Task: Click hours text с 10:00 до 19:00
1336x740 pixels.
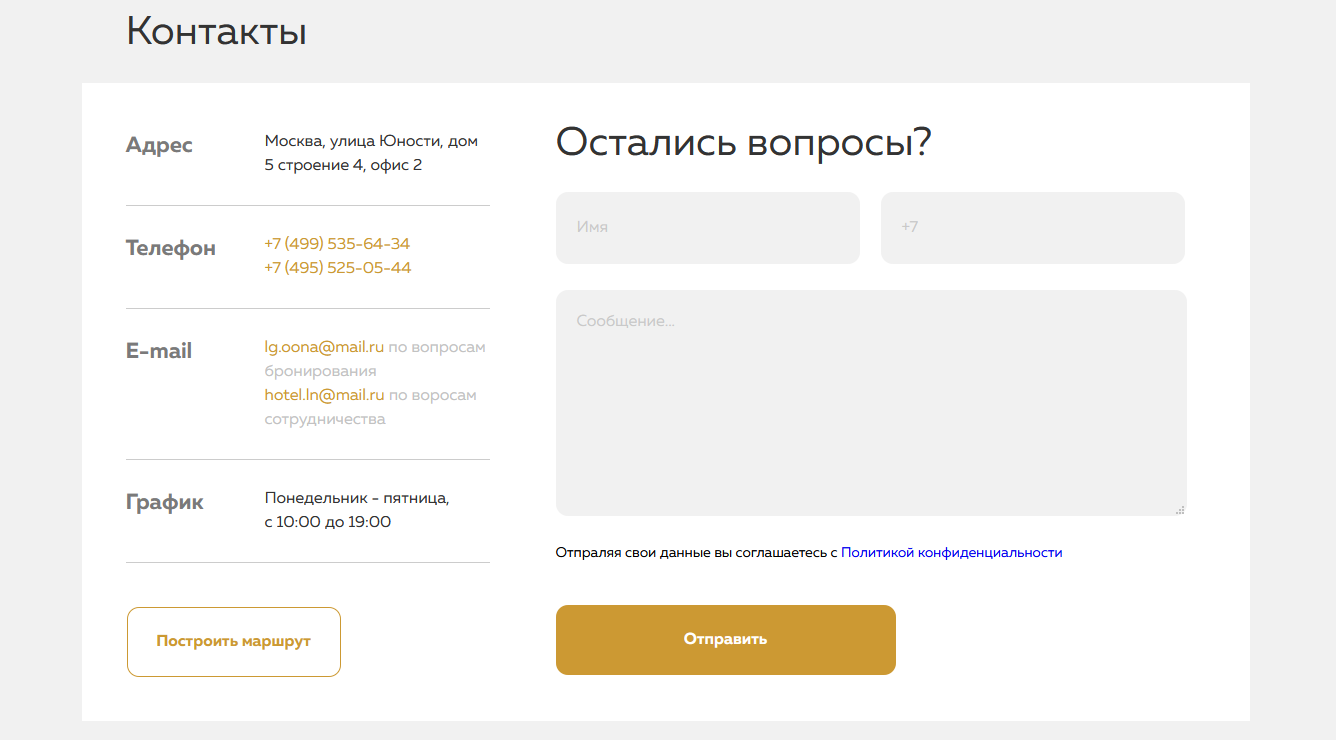Action: point(328,522)
